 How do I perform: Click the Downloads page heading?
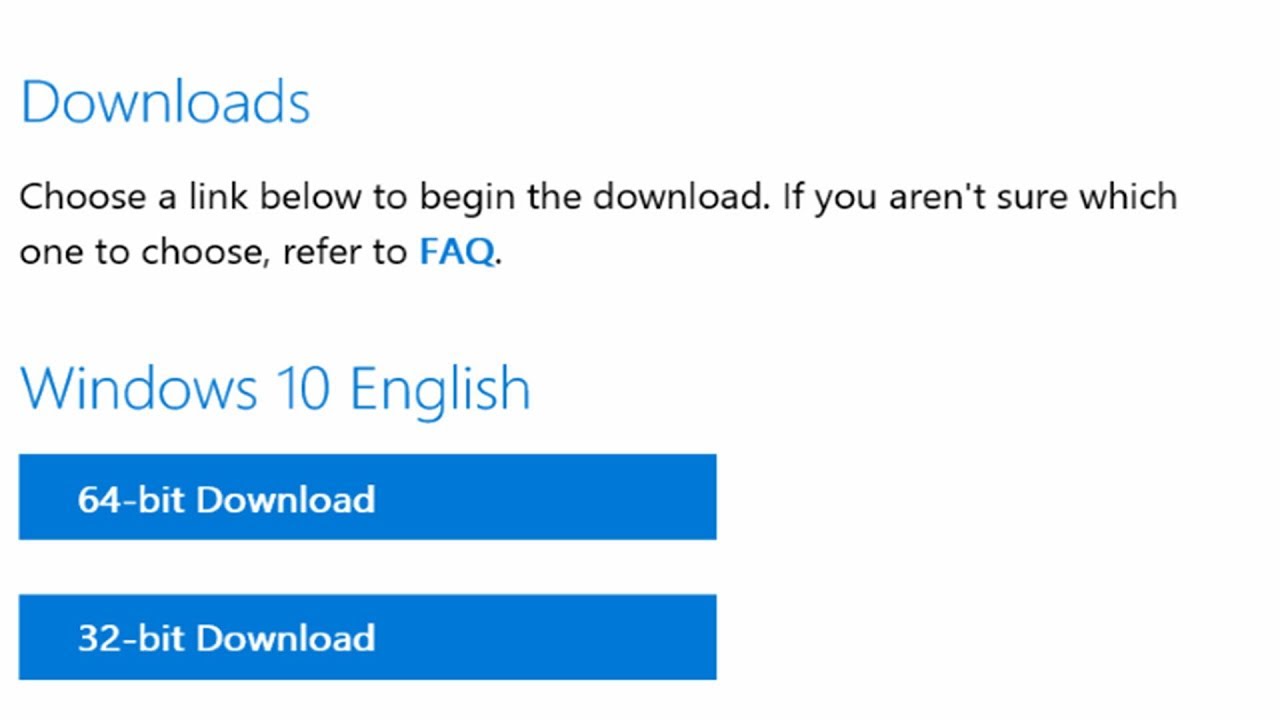pyautogui.click(x=165, y=102)
